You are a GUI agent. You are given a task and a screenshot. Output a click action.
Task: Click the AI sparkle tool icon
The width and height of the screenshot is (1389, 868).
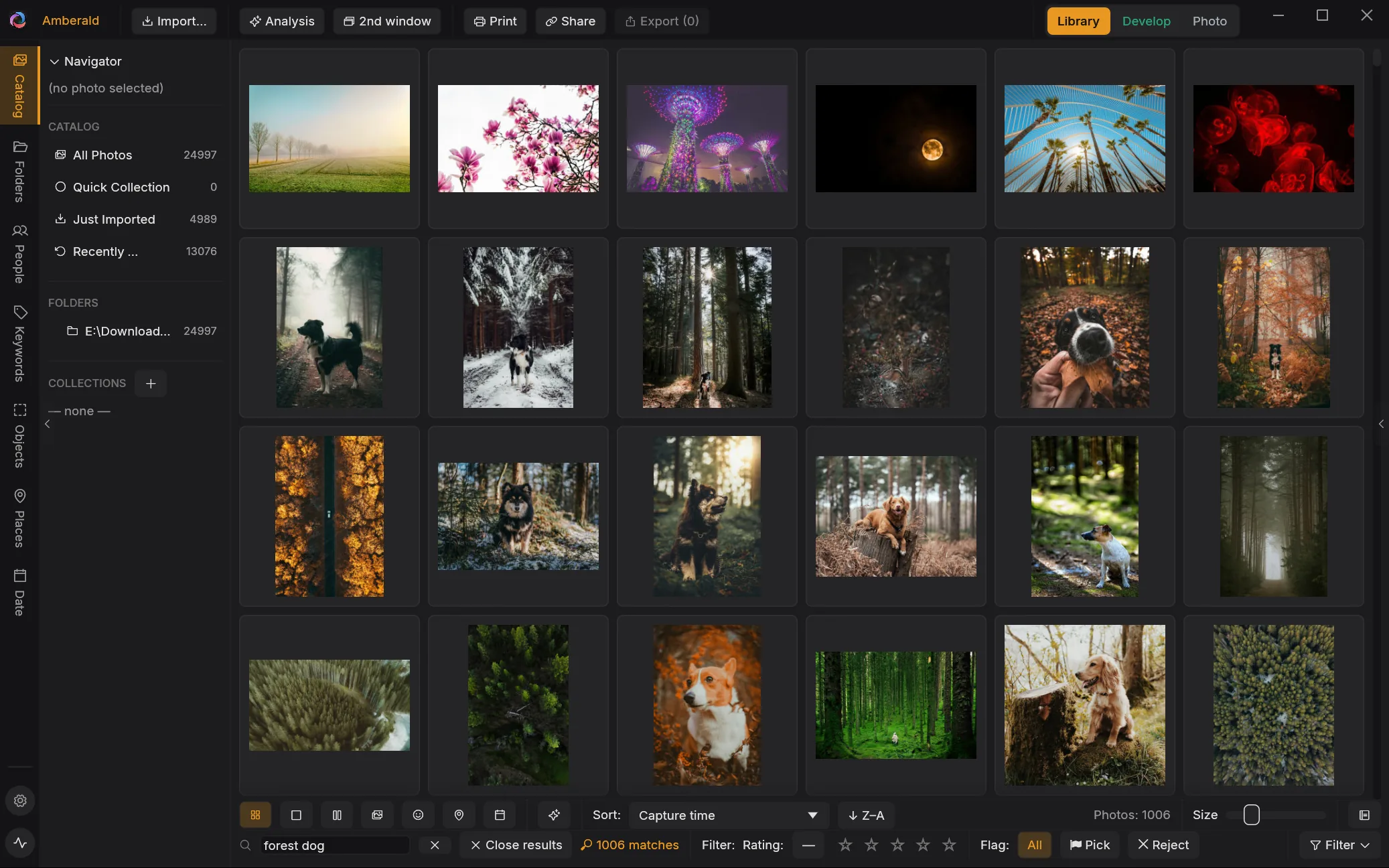pos(554,815)
